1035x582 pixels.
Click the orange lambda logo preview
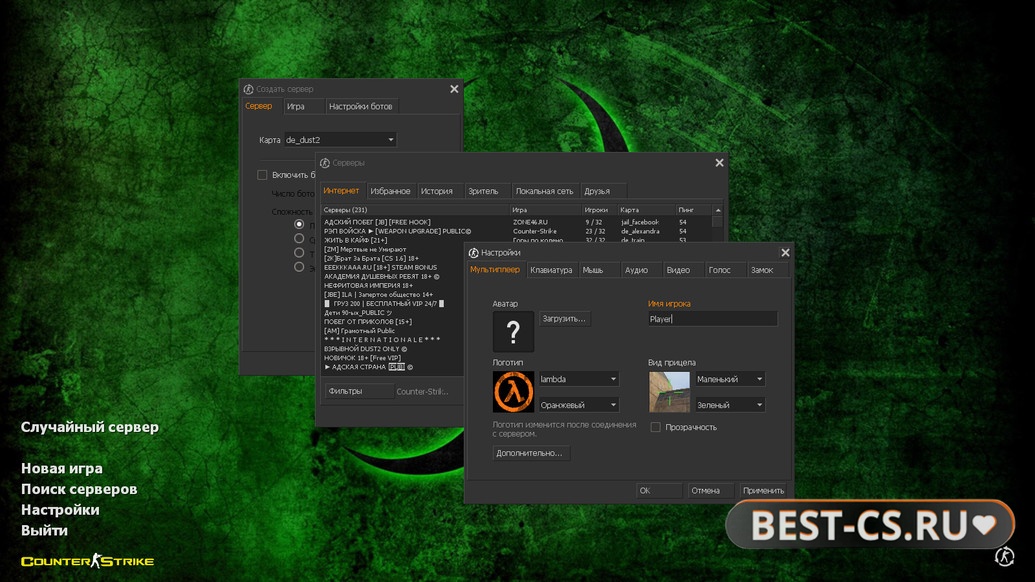[x=513, y=391]
